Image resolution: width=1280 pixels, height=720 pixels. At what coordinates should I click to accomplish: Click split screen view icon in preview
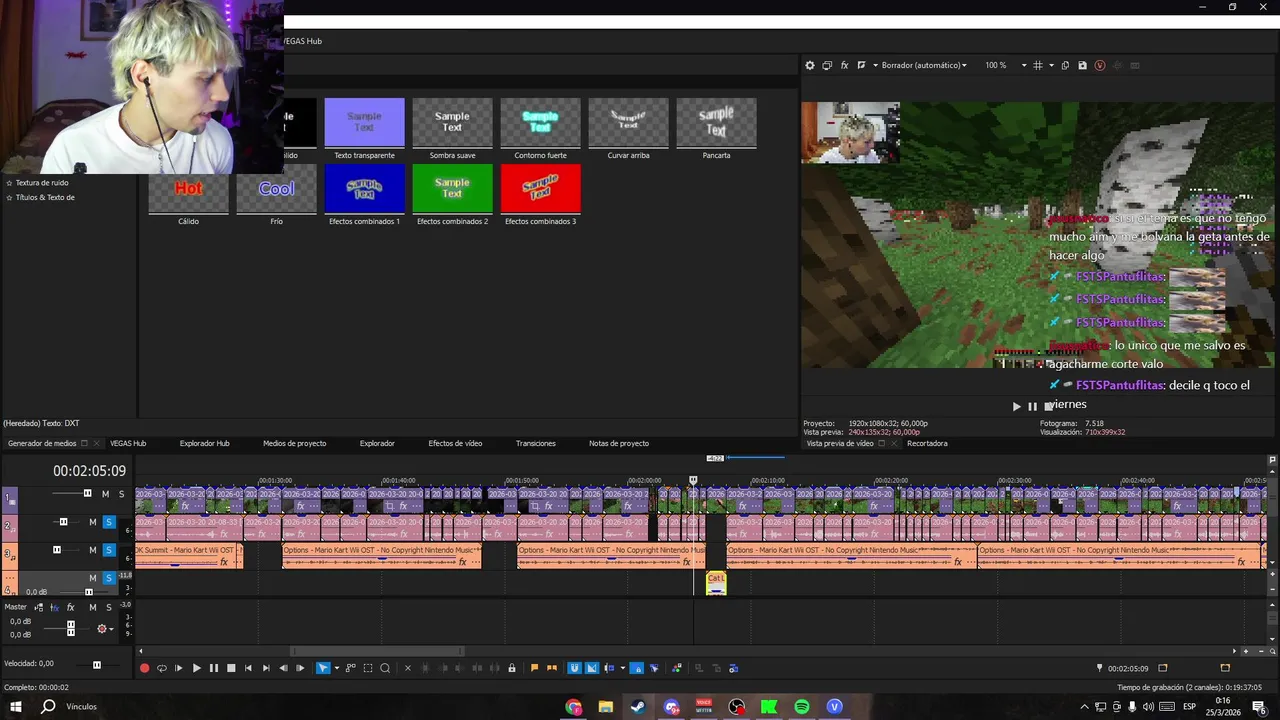(861, 65)
